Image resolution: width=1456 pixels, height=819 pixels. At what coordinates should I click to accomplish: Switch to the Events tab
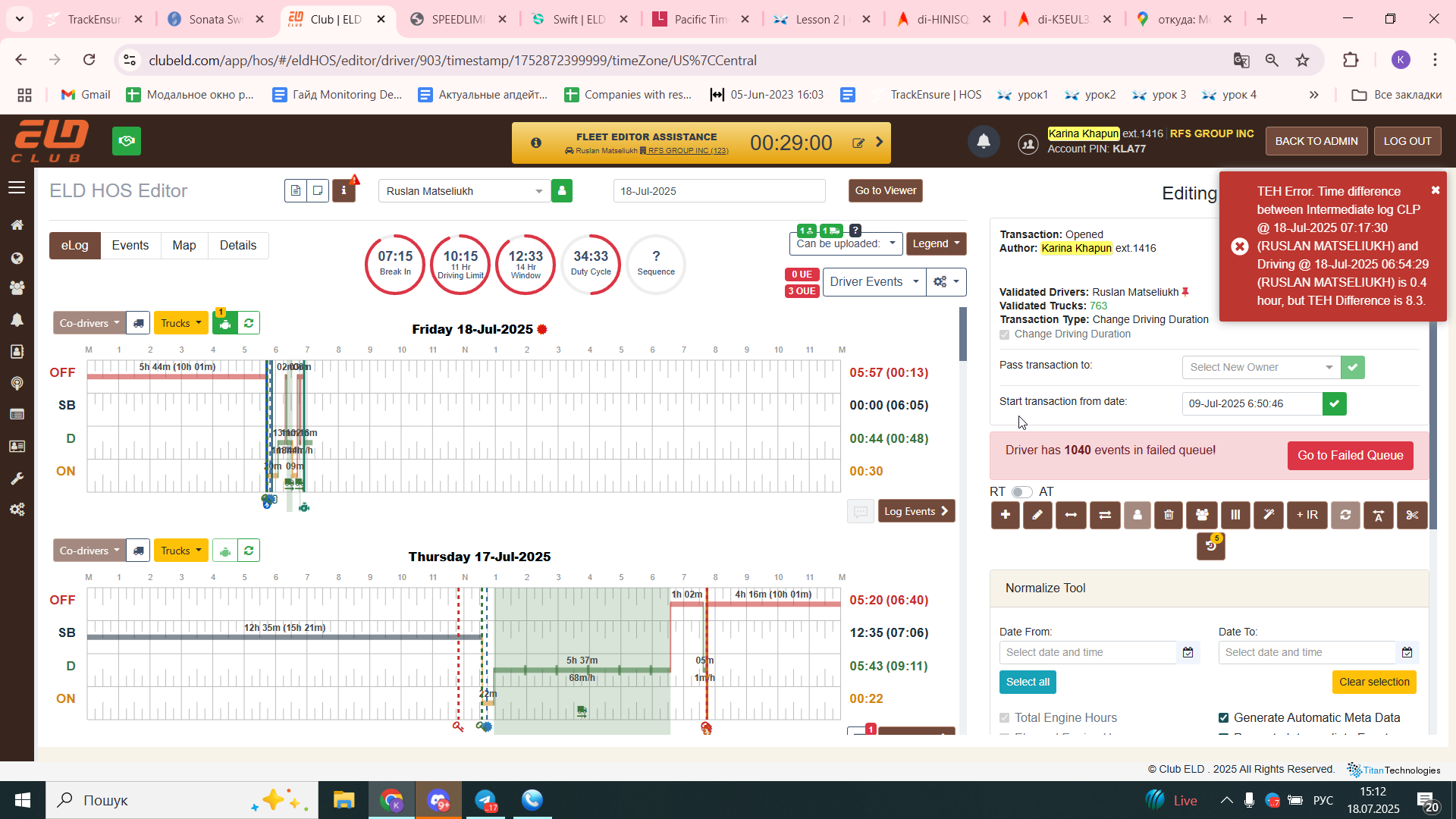pyautogui.click(x=130, y=246)
